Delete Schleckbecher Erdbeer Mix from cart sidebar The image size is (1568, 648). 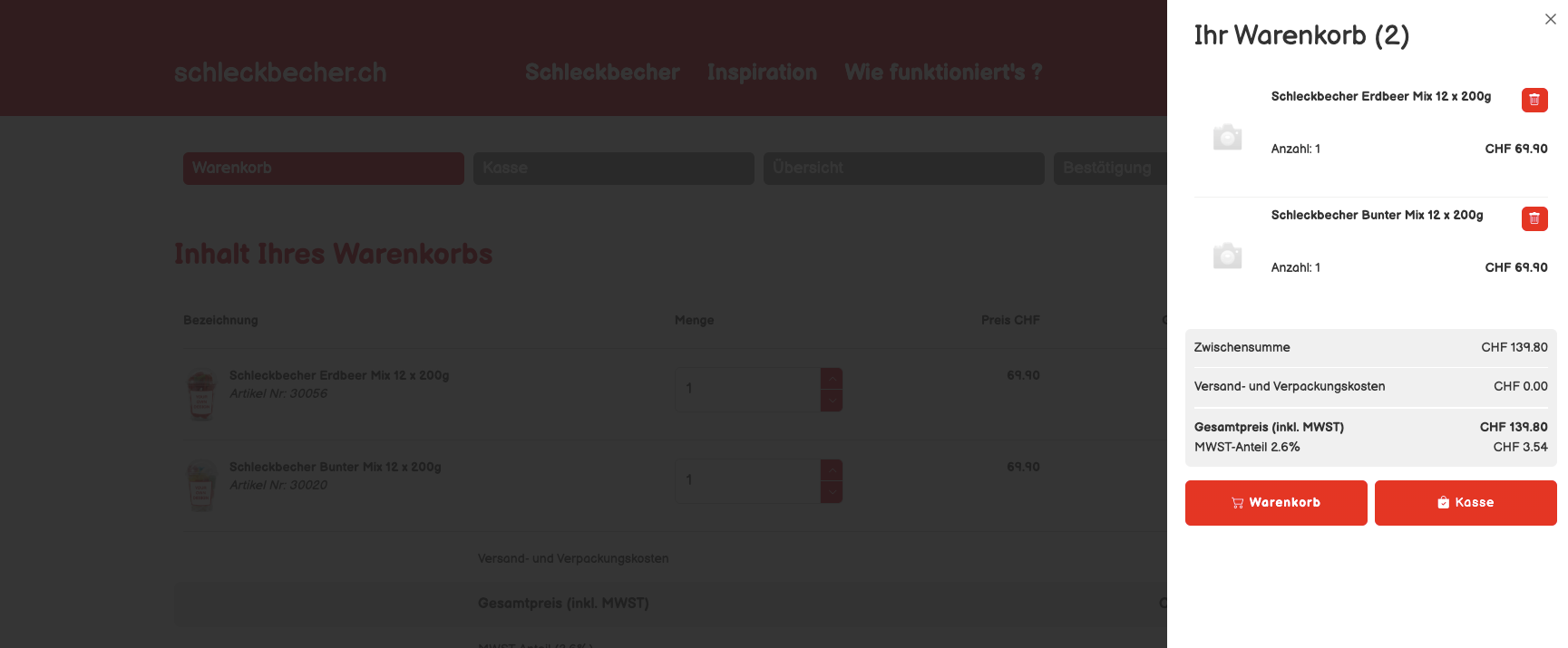(1534, 100)
